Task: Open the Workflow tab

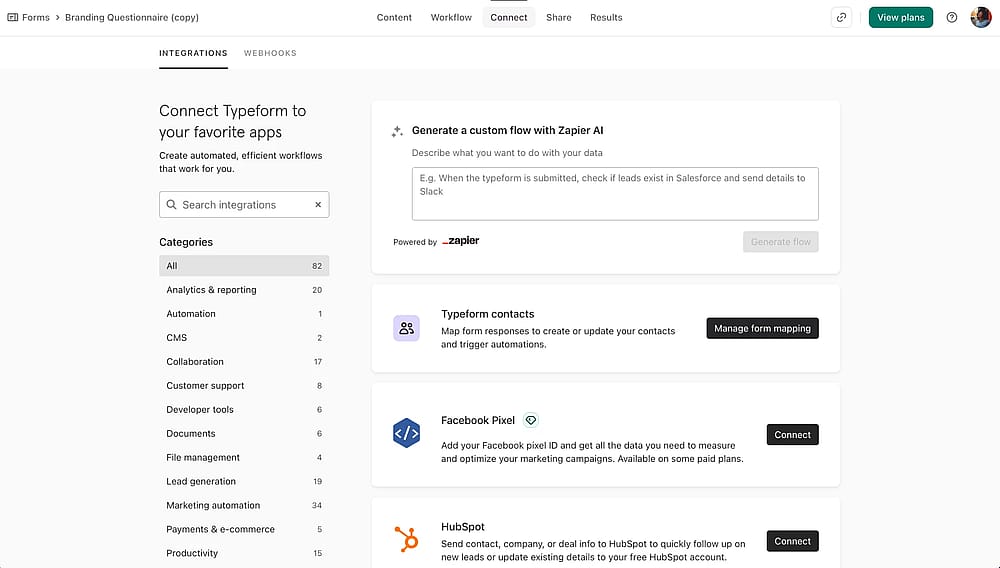Action: pyautogui.click(x=451, y=17)
